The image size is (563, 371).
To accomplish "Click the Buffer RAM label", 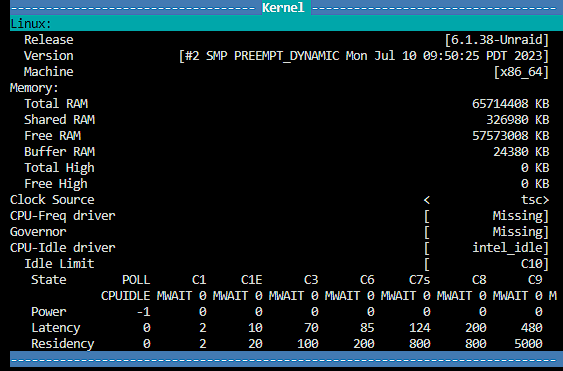I will [x=60, y=152].
